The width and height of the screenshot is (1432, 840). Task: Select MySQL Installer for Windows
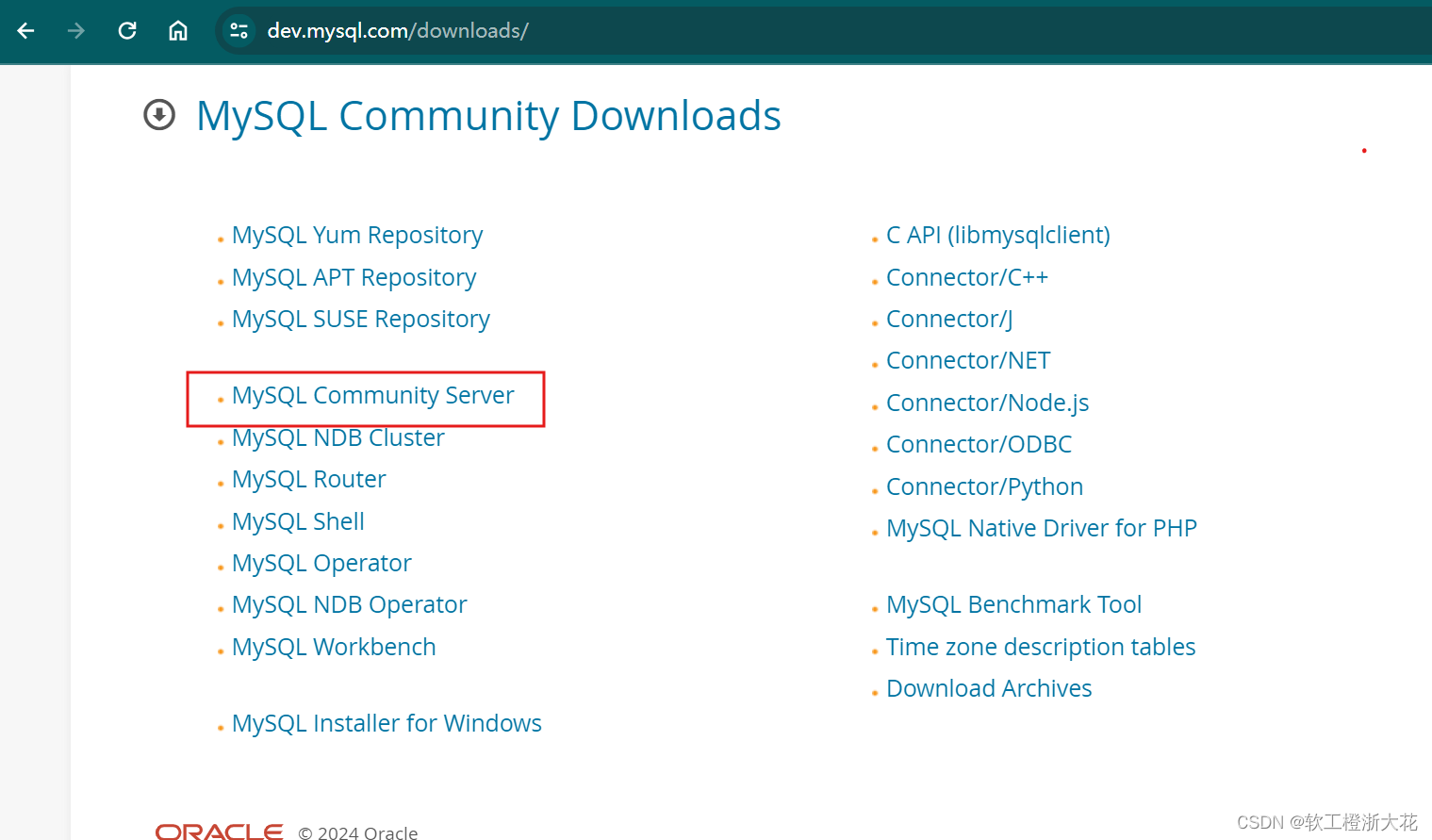tap(387, 723)
